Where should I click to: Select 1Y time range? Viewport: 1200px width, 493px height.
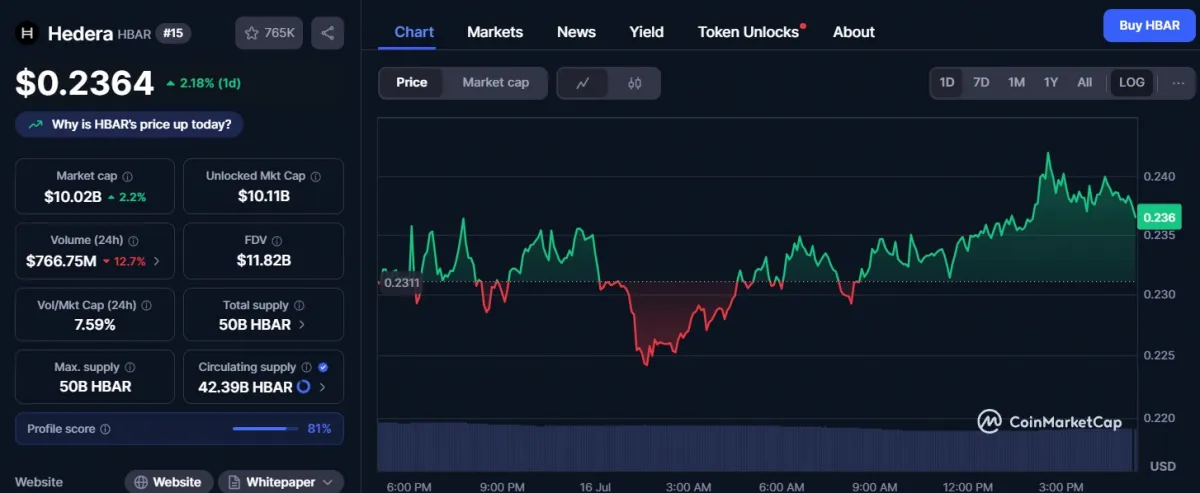coord(1051,83)
